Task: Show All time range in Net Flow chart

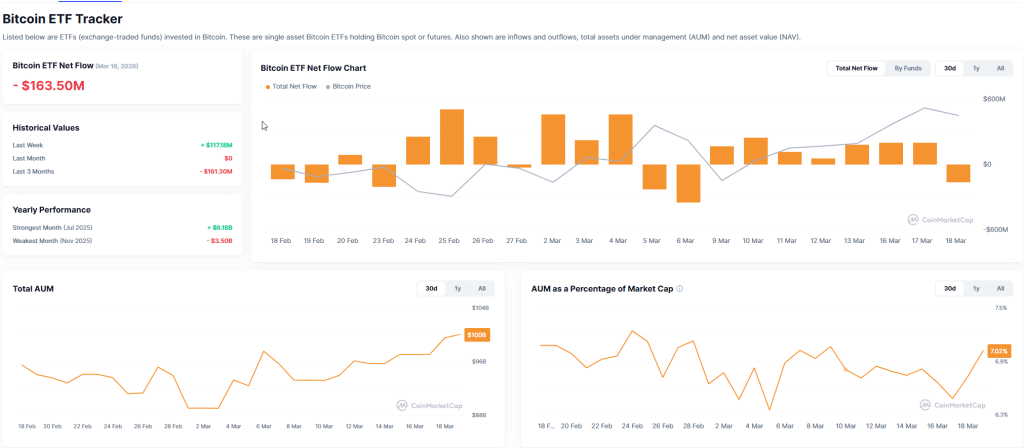Action: point(1000,68)
